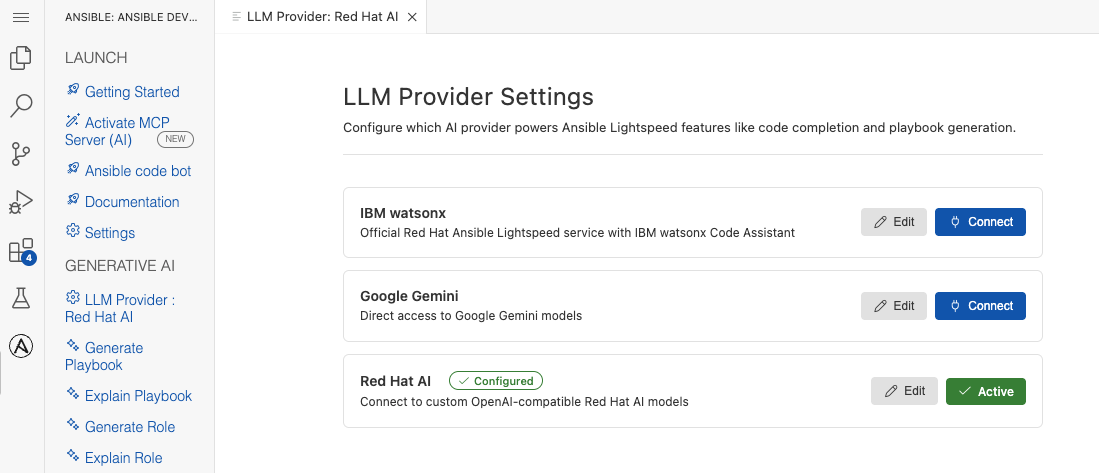
Task: Open the Source Control view
Action: 21,153
